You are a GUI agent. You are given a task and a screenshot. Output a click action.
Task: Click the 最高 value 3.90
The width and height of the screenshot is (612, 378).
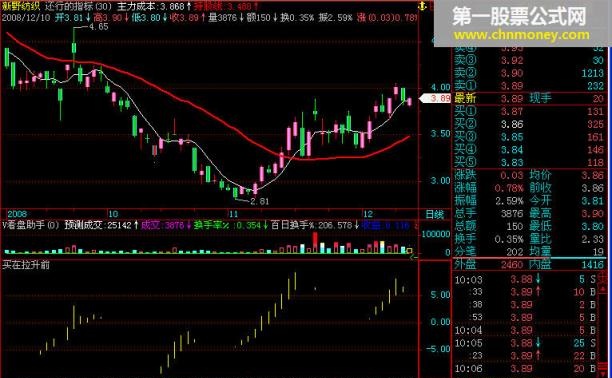(x=592, y=214)
